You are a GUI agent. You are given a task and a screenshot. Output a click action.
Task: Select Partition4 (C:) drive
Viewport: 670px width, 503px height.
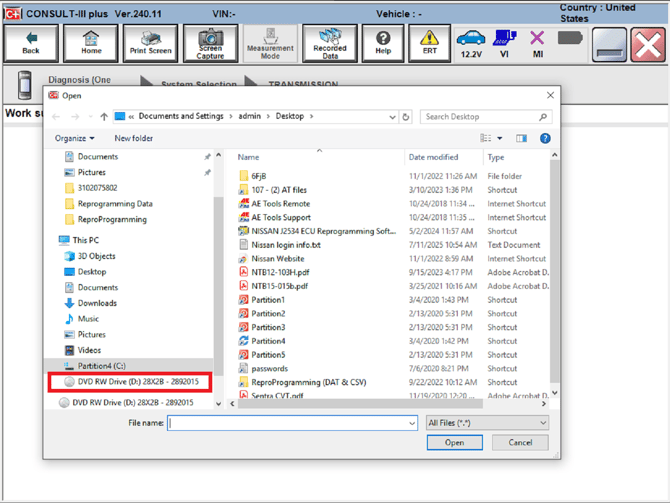coord(96,366)
